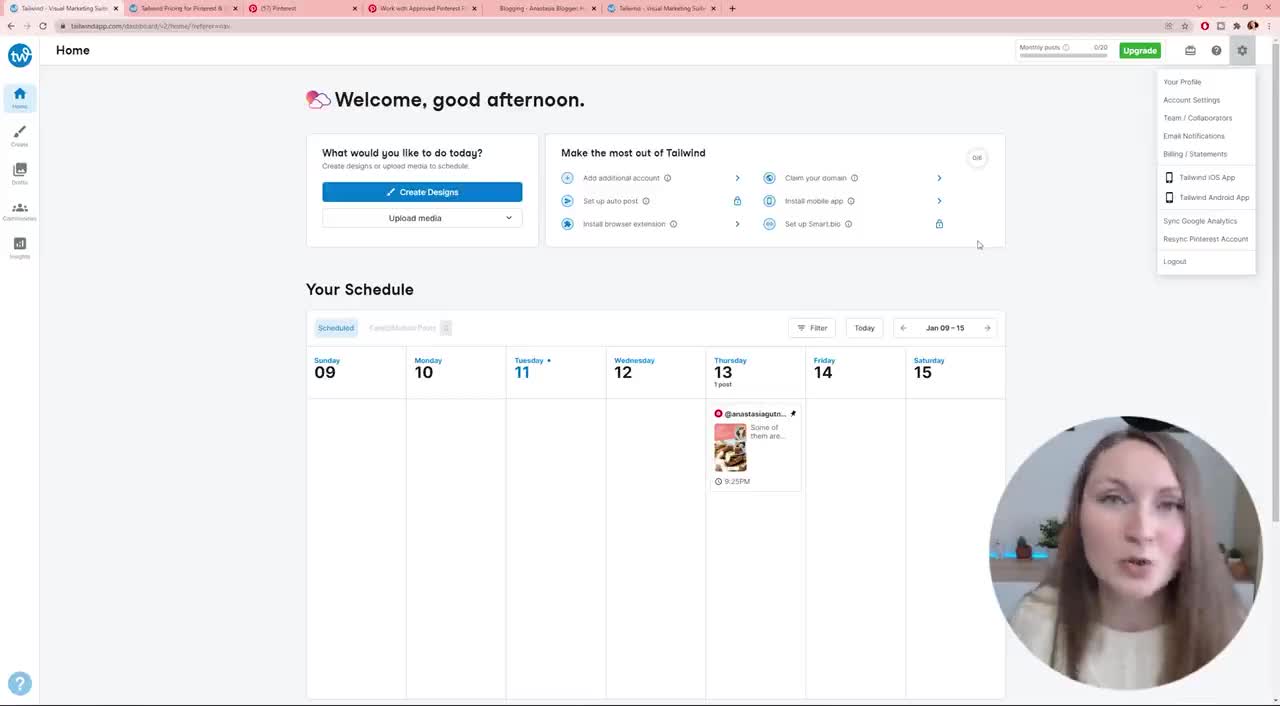Expand arrow for Install browser extension

click(x=737, y=224)
